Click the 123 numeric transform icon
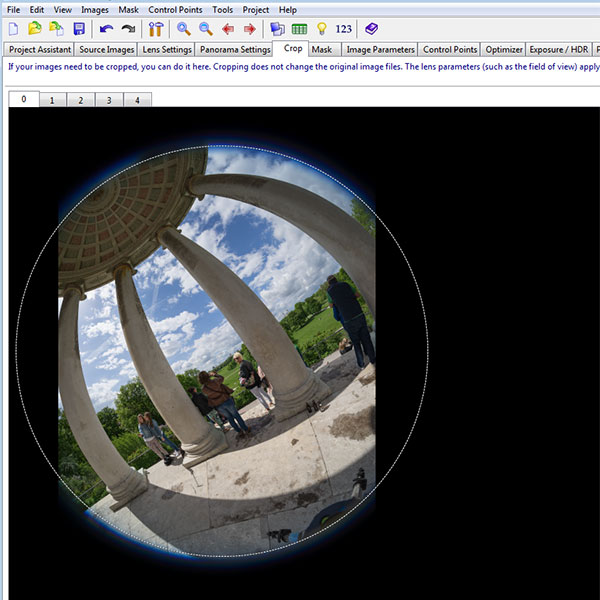Screen dimensions: 600x600 (343, 29)
